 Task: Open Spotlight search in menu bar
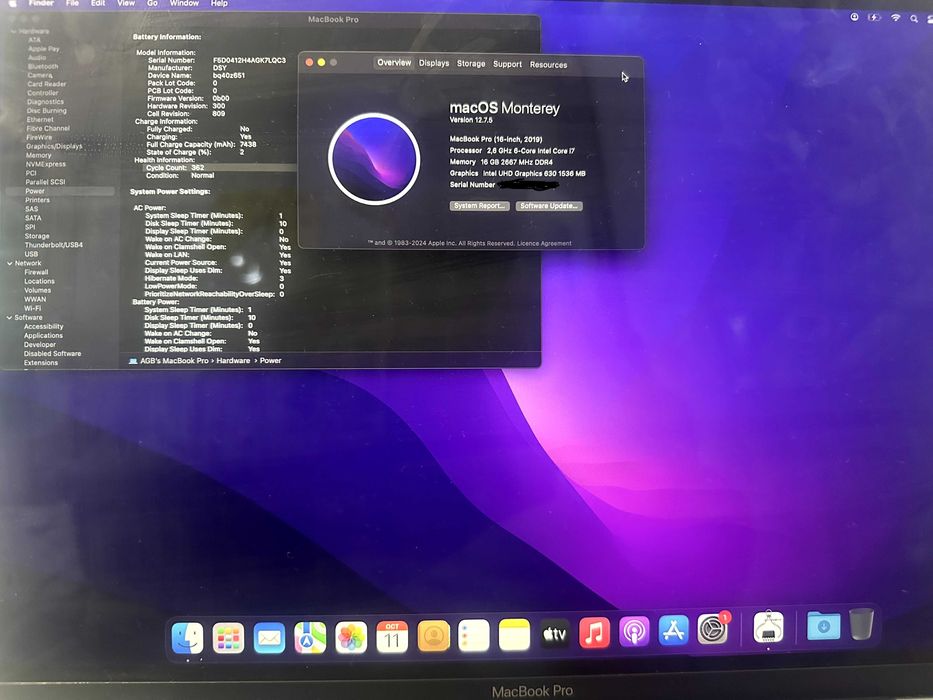coord(914,18)
